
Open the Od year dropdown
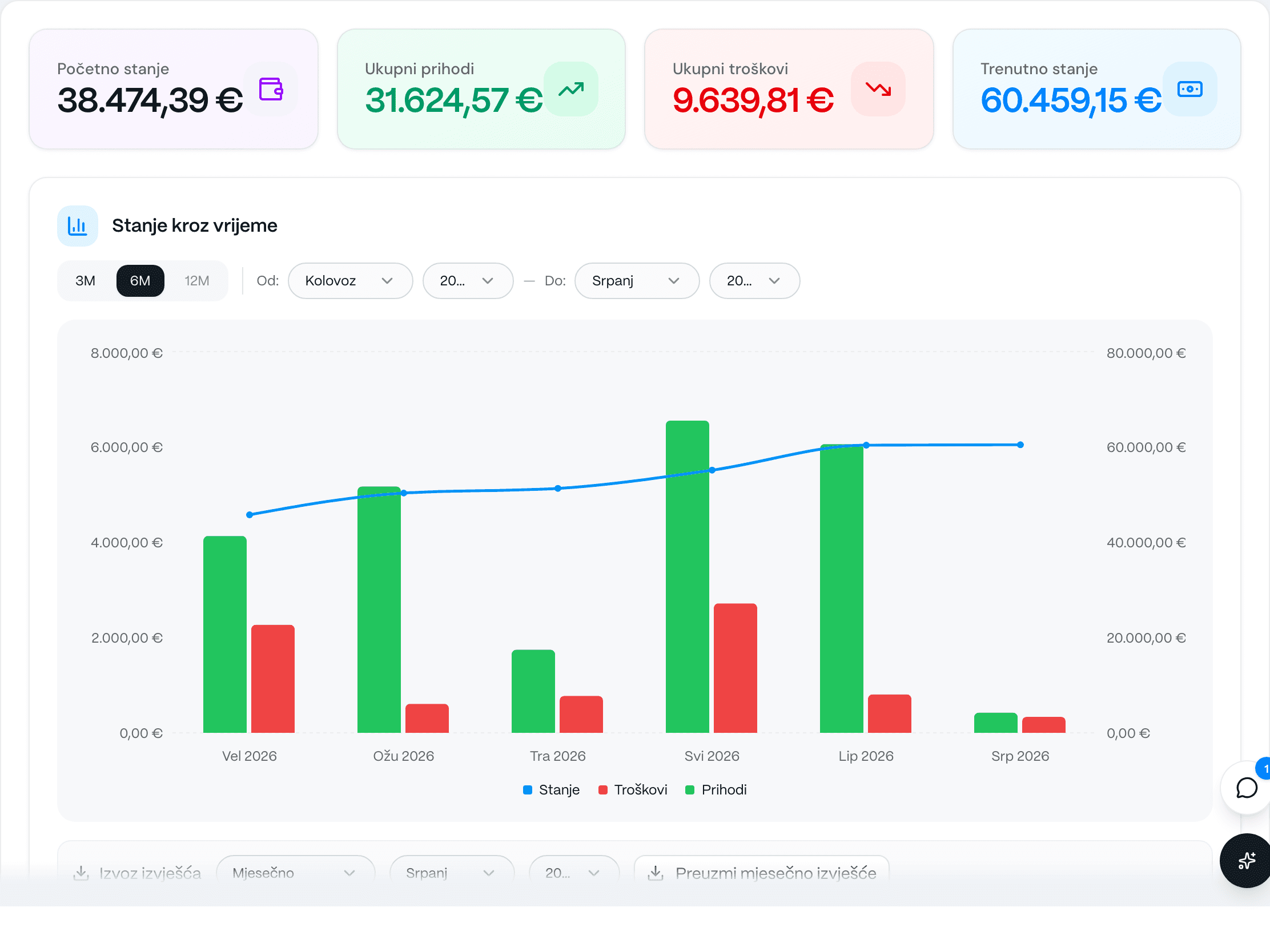click(x=468, y=281)
